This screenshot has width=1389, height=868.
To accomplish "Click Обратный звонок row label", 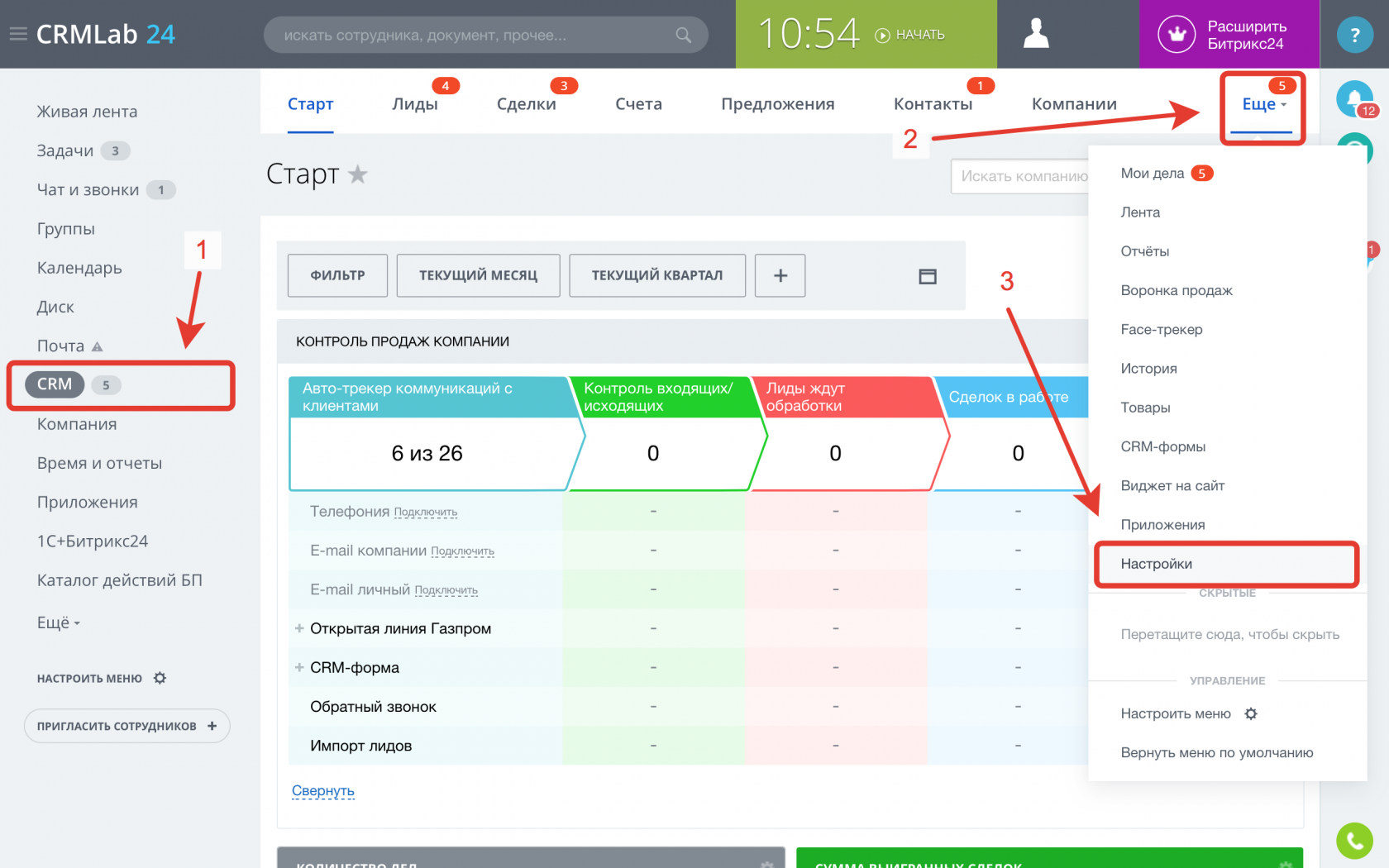I will (373, 707).
